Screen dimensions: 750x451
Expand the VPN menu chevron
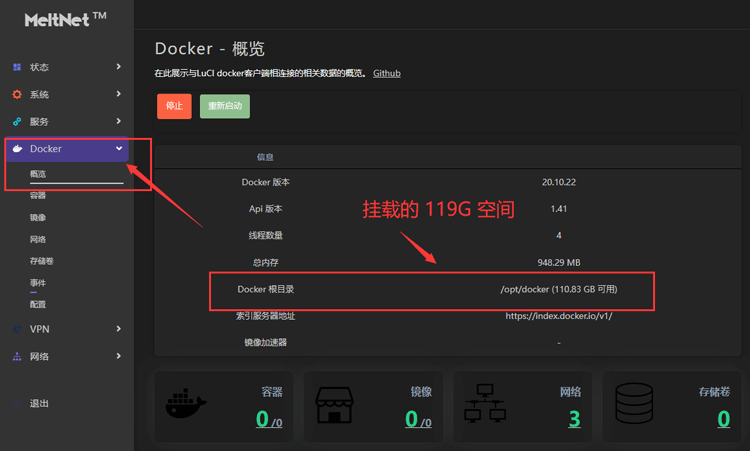click(119, 329)
